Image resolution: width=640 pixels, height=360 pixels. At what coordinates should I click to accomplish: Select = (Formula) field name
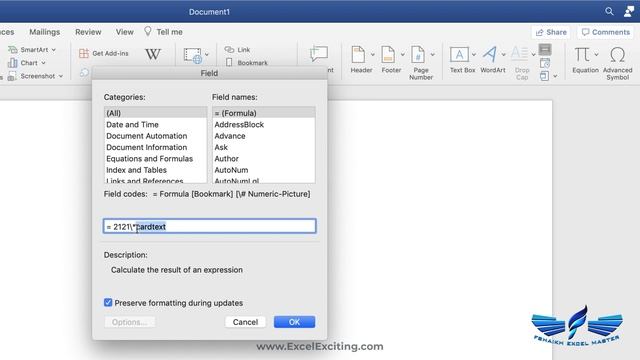(264, 113)
